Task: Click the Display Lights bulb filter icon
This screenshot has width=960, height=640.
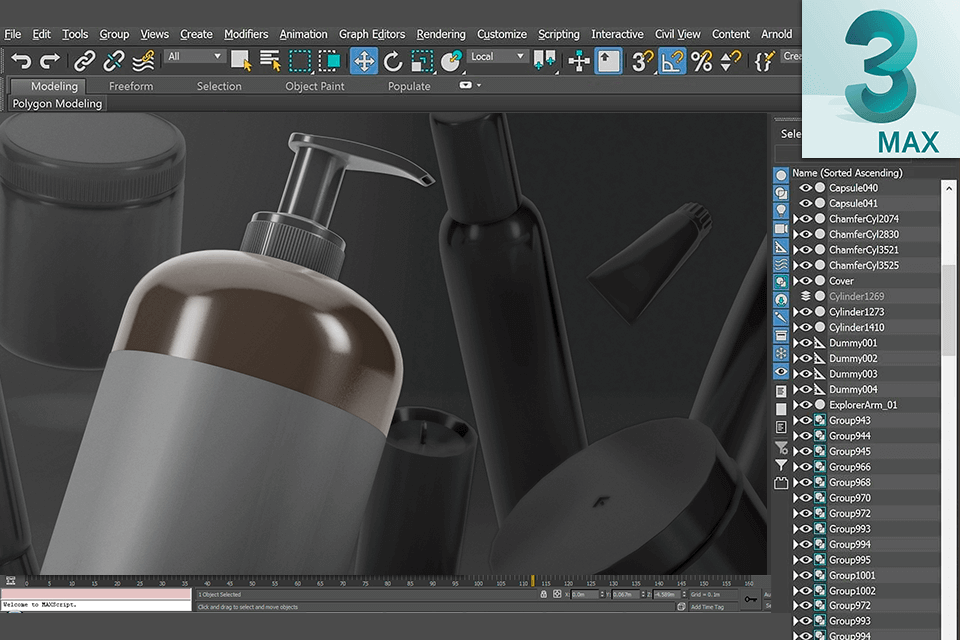Action: [781, 211]
